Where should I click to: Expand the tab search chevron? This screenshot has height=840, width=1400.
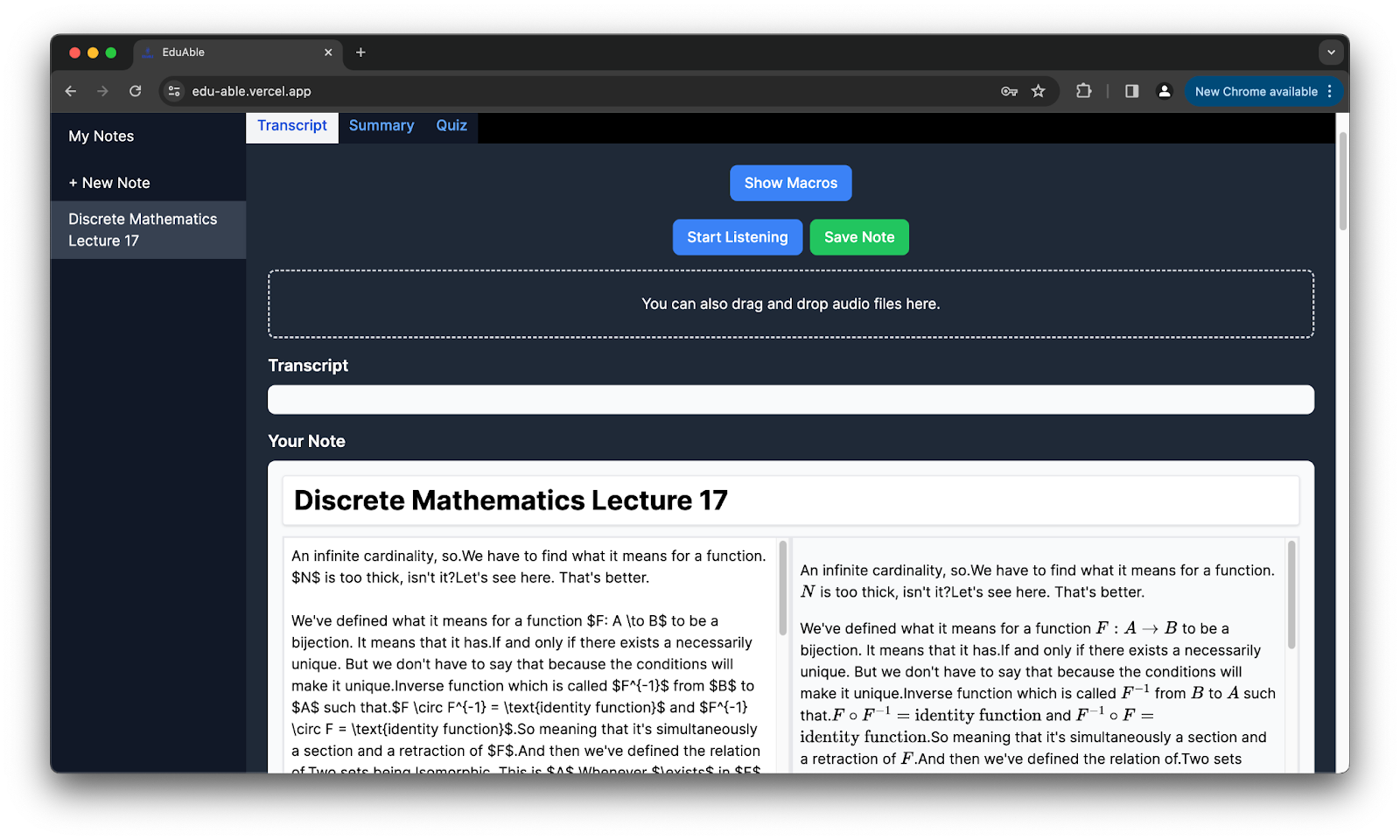[1331, 52]
